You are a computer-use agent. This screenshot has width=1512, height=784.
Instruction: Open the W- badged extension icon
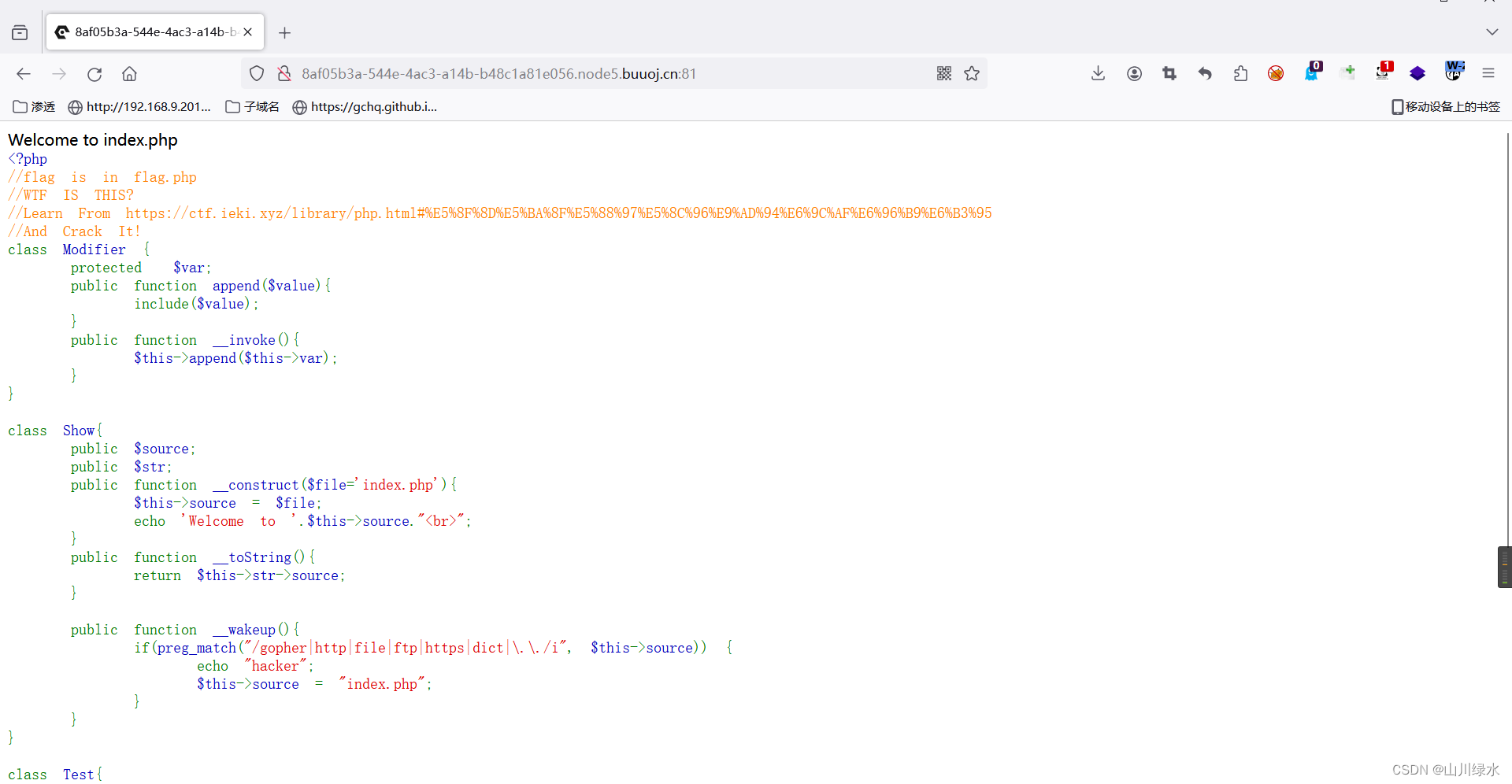tap(1454, 72)
